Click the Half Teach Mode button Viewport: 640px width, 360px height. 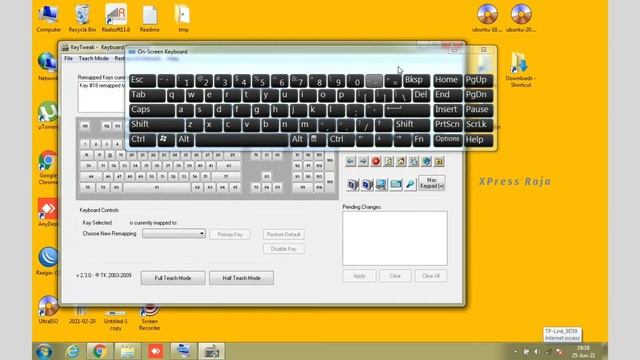pos(242,278)
